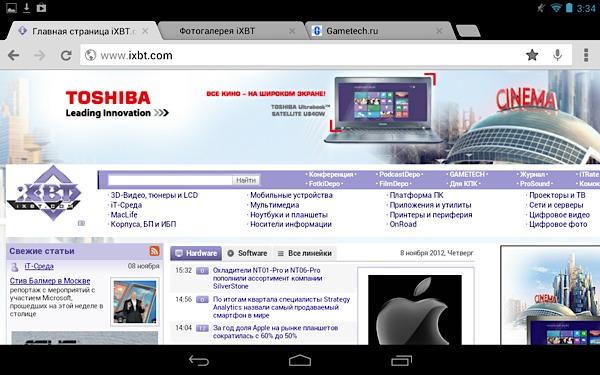The width and height of the screenshot is (600, 375).
Task: Select the Все линейки news tab
Action: [305, 253]
